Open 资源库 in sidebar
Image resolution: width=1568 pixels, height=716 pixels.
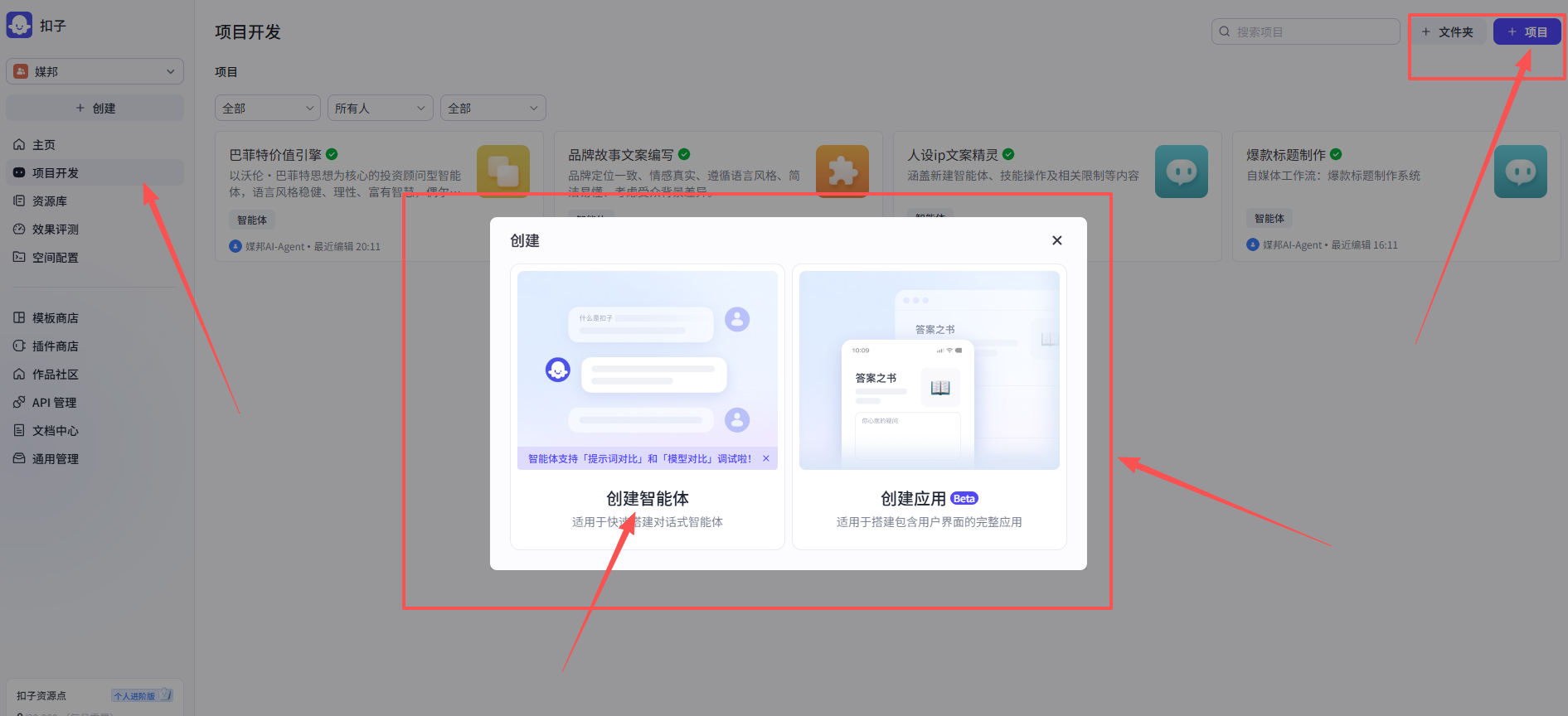click(95, 201)
